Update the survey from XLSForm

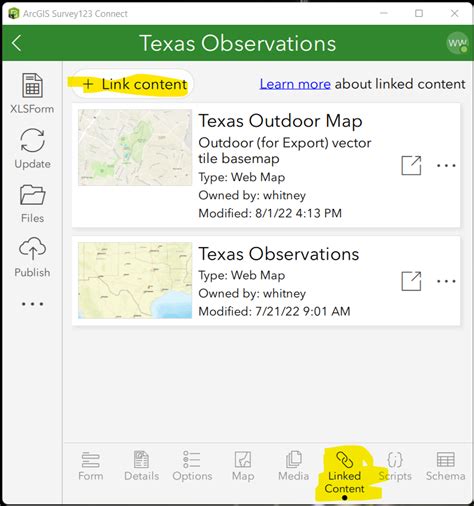tap(32, 149)
